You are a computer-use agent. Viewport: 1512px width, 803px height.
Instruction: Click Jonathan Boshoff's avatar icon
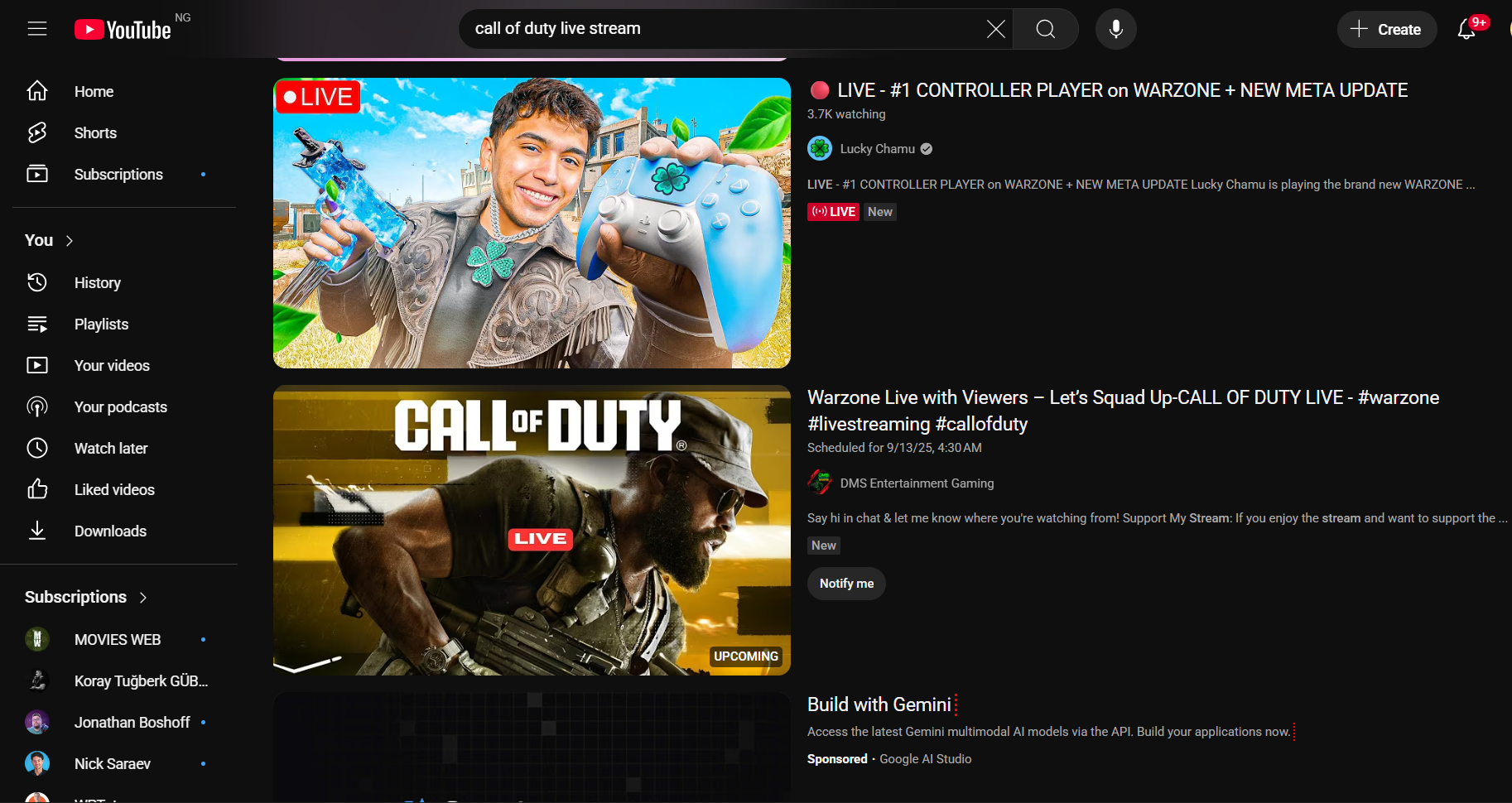[x=37, y=722]
